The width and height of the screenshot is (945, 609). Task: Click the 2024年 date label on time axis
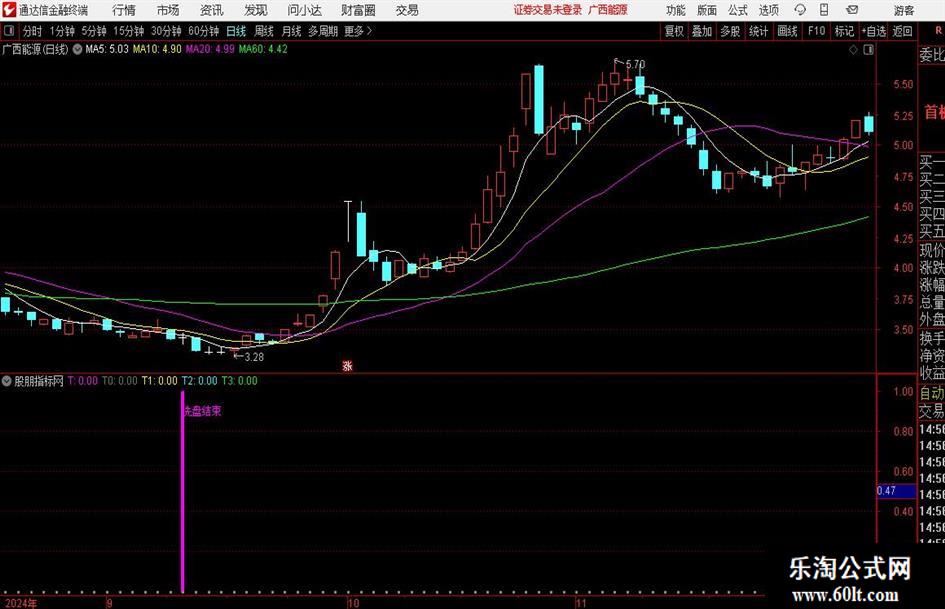click(x=19, y=603)
